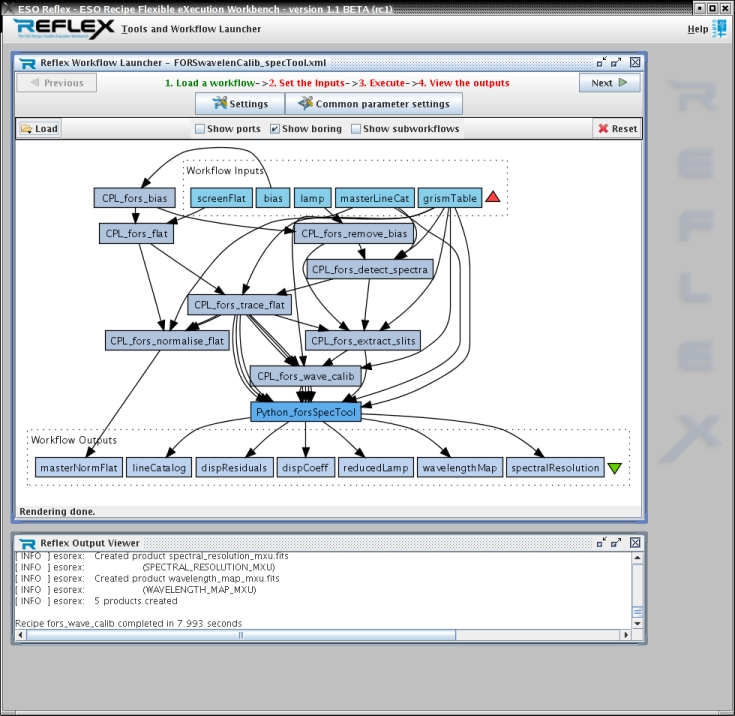Open Common parameter settings

click(374, 104)
